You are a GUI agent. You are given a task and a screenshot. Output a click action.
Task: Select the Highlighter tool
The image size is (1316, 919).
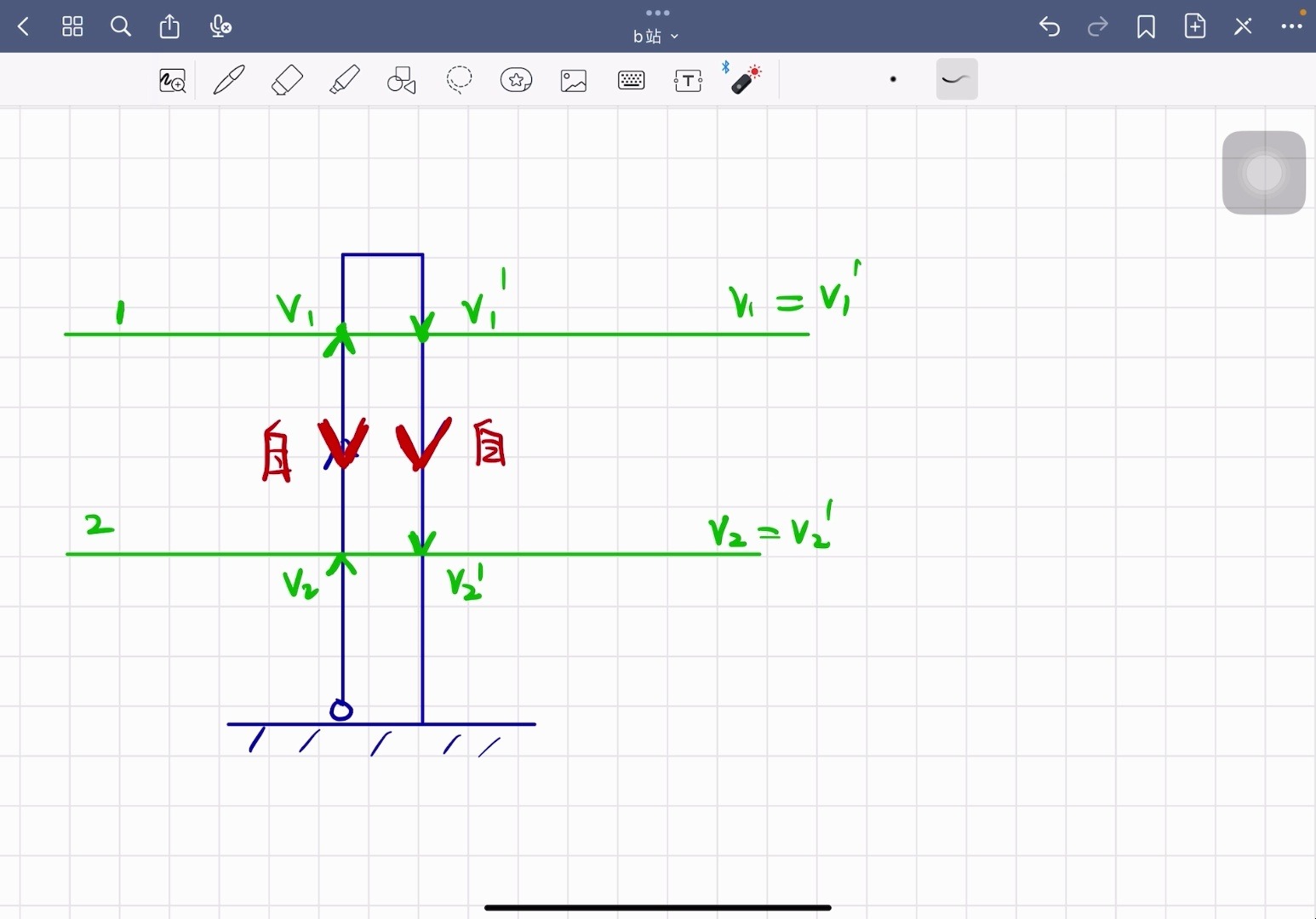(344, 80)
